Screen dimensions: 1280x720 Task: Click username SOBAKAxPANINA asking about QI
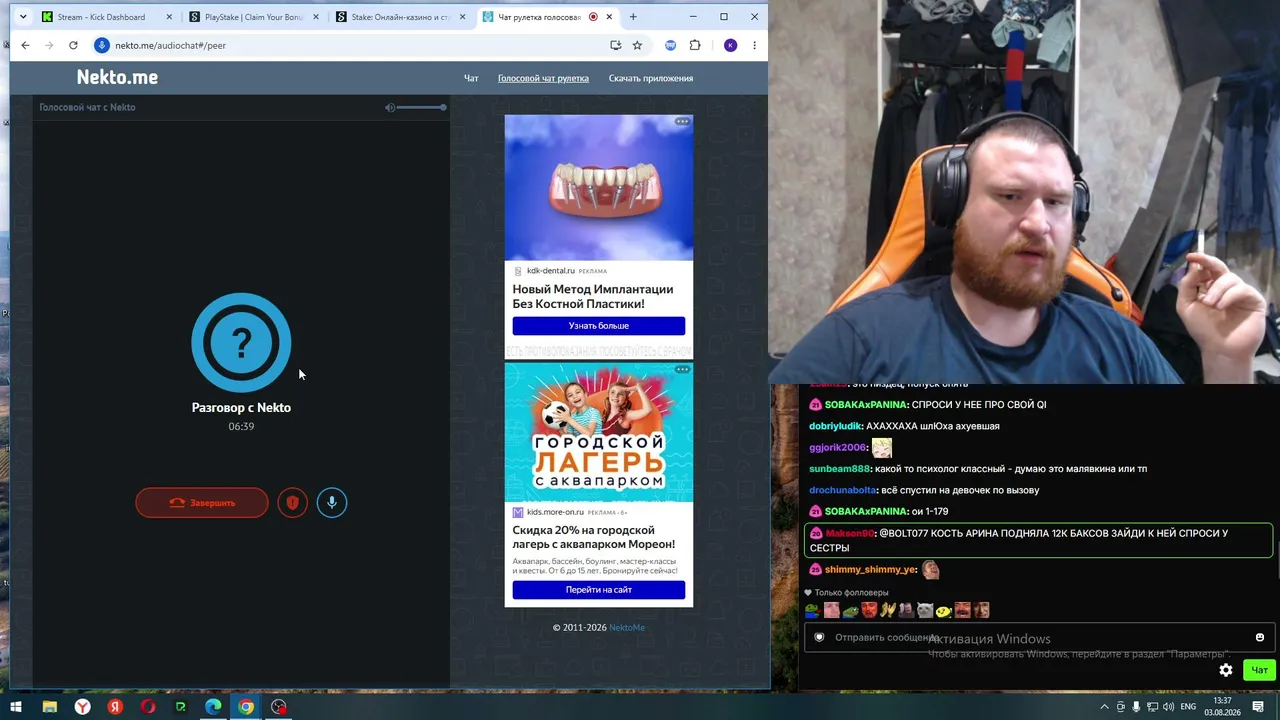click(x=867, y=405)
